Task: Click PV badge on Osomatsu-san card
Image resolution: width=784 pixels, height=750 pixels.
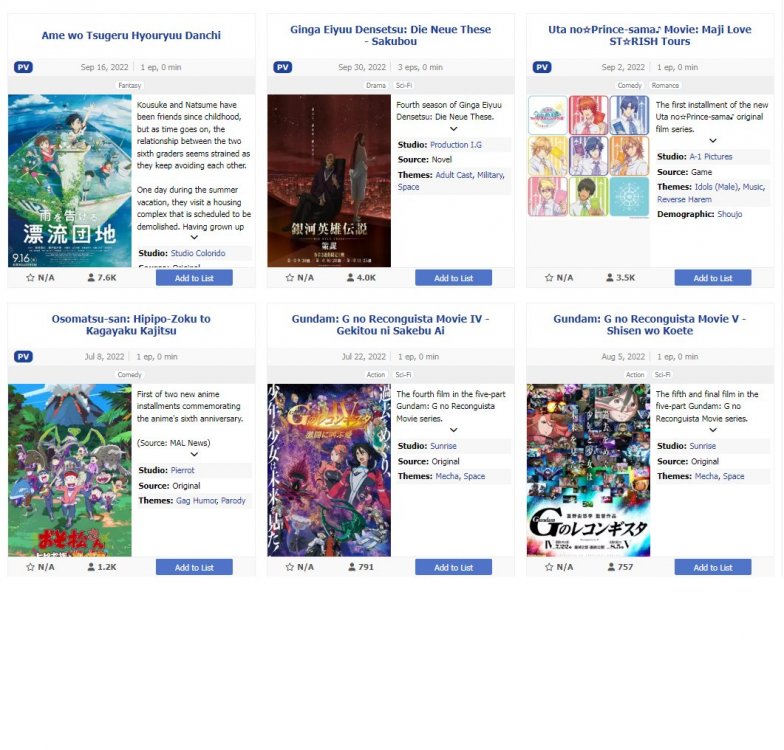Action: coord(23,356)
